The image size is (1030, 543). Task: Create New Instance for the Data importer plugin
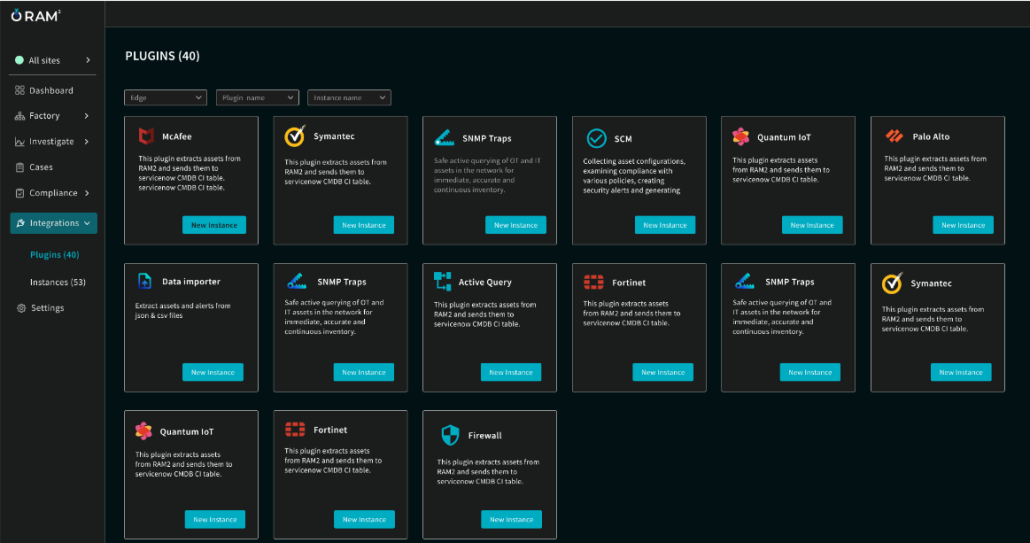tap(213, 372)
